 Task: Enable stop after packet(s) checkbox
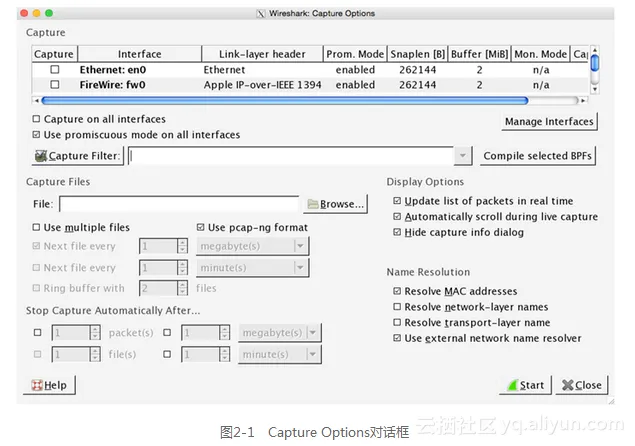(x=38, y=333)
